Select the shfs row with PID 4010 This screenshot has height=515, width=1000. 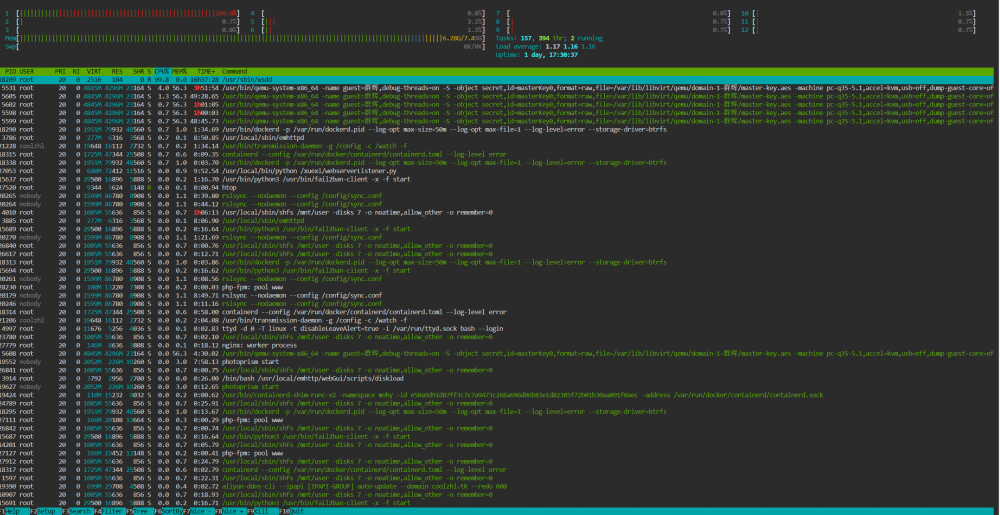[497, 212]
